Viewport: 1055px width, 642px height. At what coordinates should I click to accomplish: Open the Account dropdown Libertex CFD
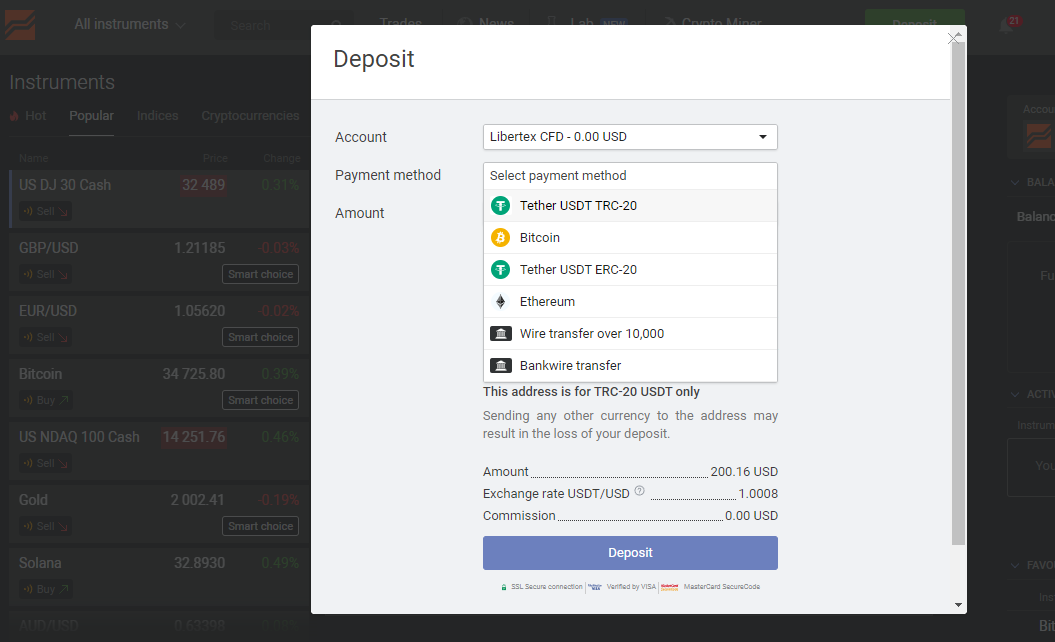[630, 137]
